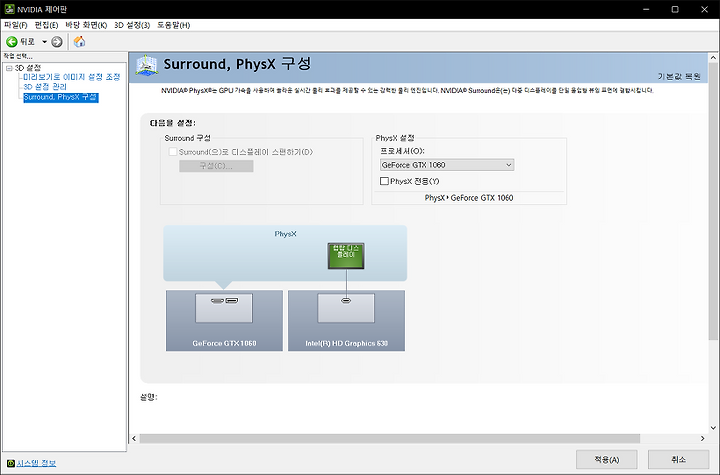Click the PhysX ‣ GeForce GTX 1060 status text
This screenshot has width=720, height=475.
click(x=469, y=198)
